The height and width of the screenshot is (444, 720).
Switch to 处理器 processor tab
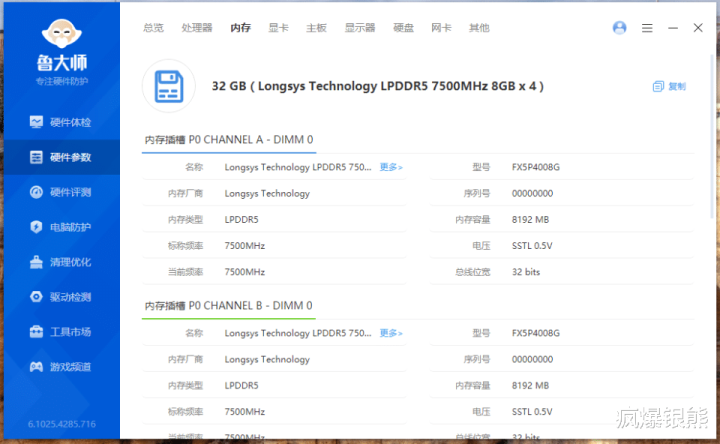coord(197,28)
